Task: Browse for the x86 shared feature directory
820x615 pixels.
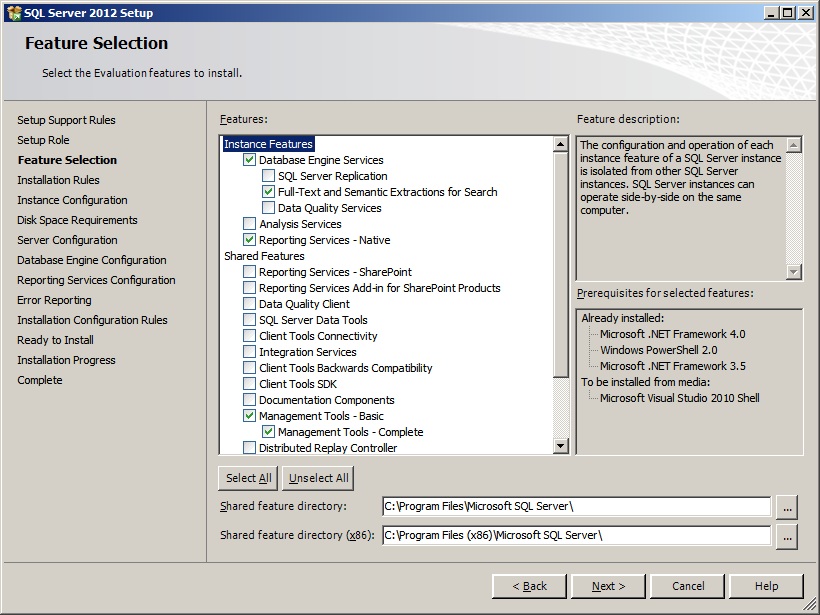Action: tap(787, 536)
